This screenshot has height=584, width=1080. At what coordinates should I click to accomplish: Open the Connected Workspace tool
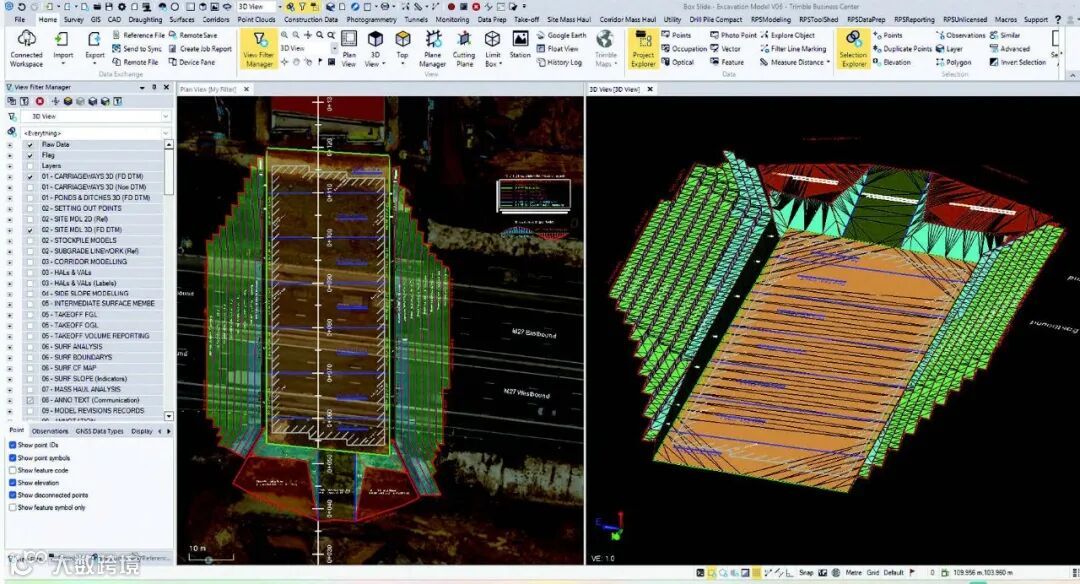click(x=26, y=48)
